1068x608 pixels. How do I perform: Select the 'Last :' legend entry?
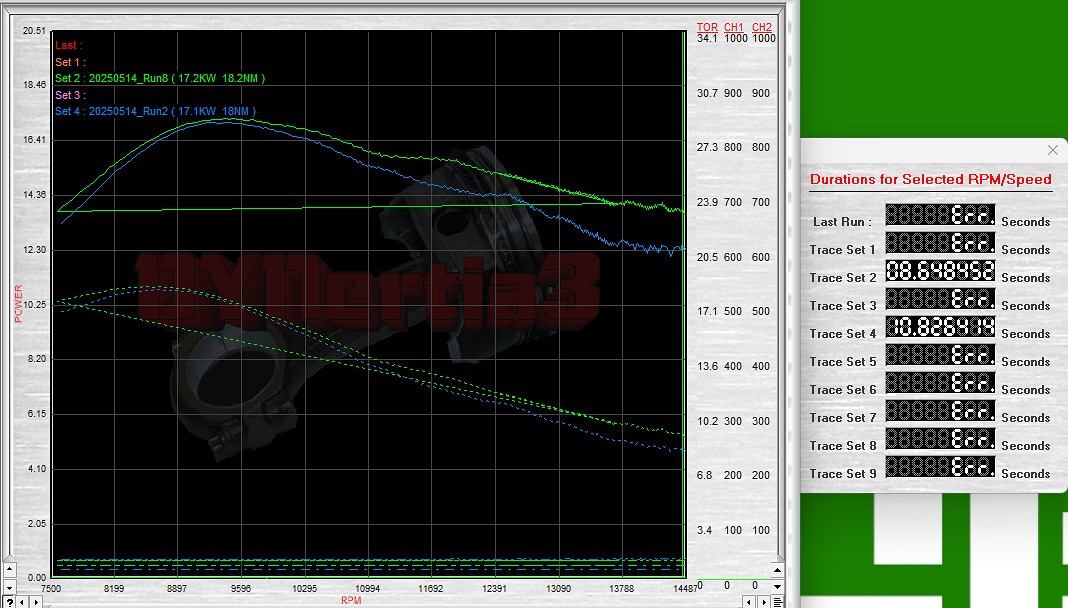(69, 46)
